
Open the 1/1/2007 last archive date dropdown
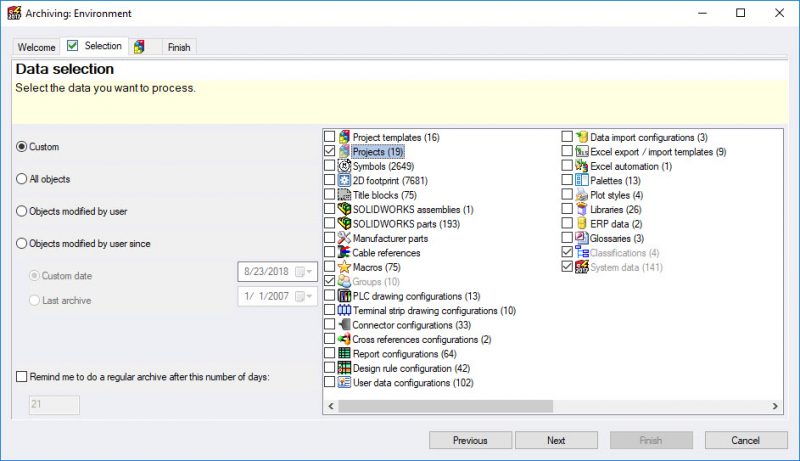pos(304,296)
